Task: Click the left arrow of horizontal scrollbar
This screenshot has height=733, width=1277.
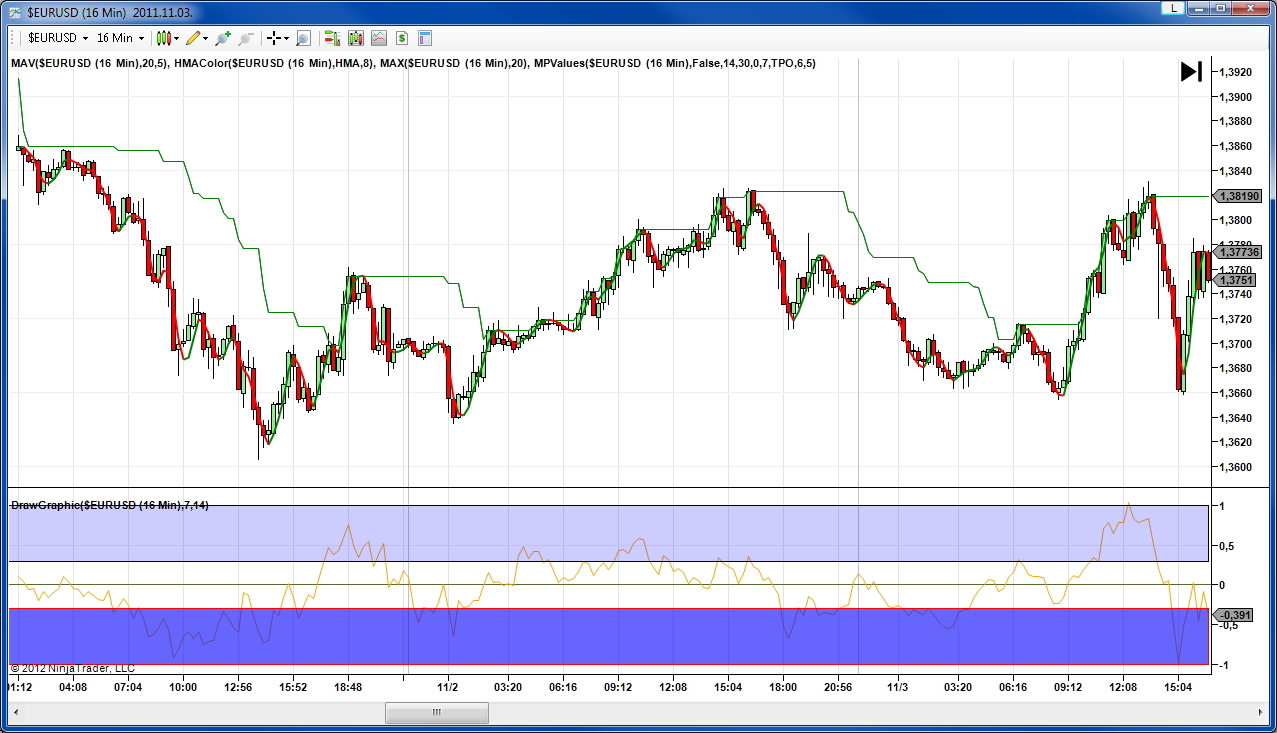Action: 17,712
